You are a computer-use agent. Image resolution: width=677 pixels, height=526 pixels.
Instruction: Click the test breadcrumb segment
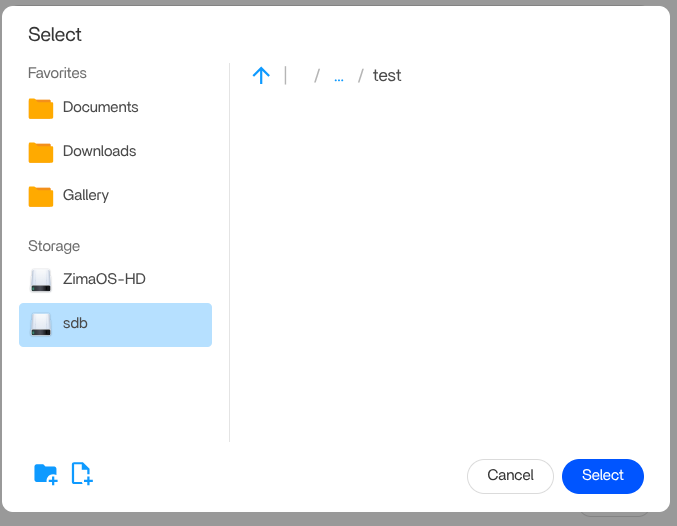[387, 76]
